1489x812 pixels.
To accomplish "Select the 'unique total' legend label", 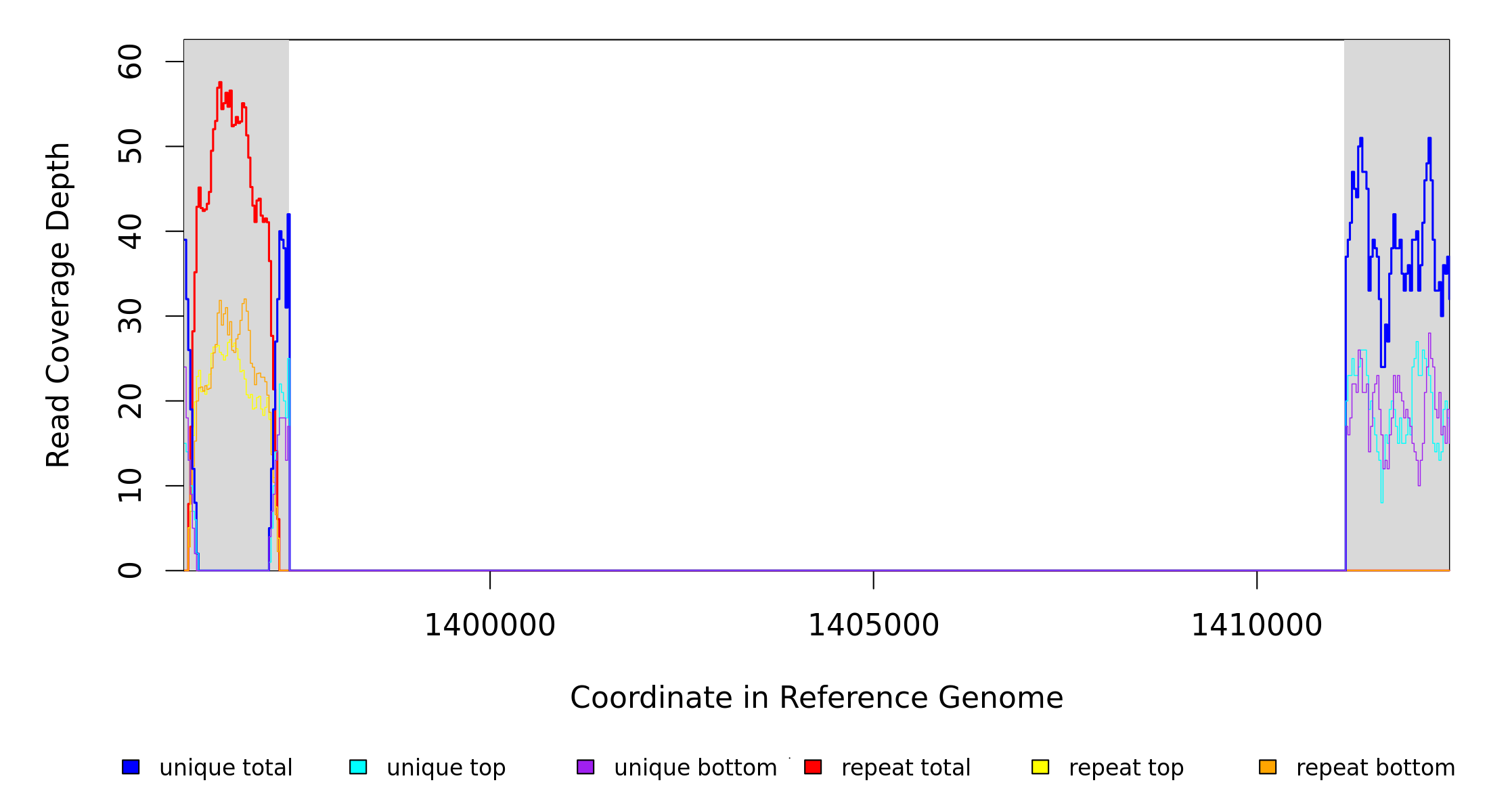I will [x=225, y=768].
